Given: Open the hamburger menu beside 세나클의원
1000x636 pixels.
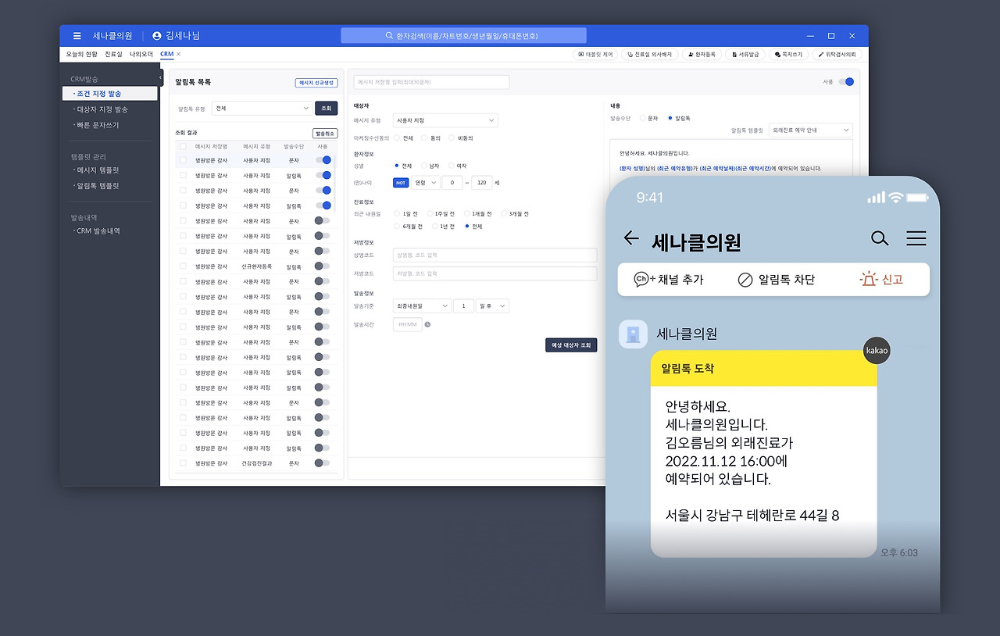Looking at the screenshot, I should point(77,36).
